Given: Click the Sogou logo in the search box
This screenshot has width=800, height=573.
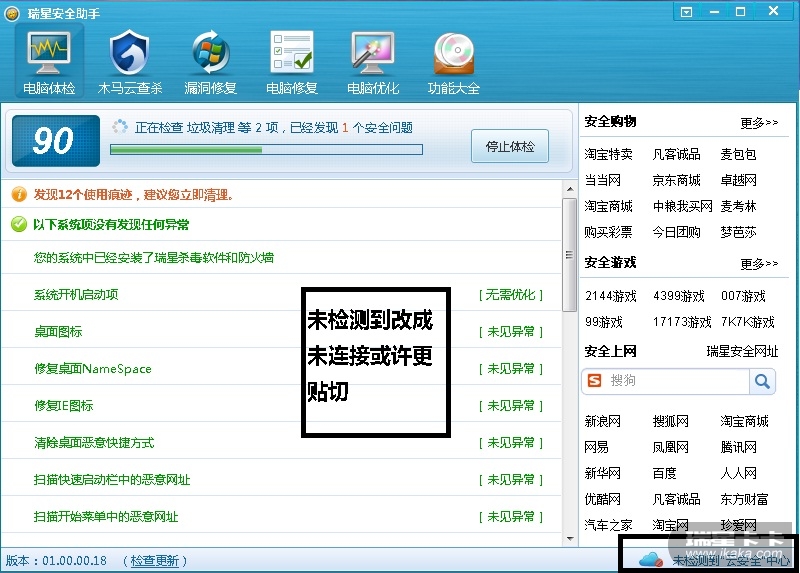Looking at the screenshot, I should pos(594,380).
